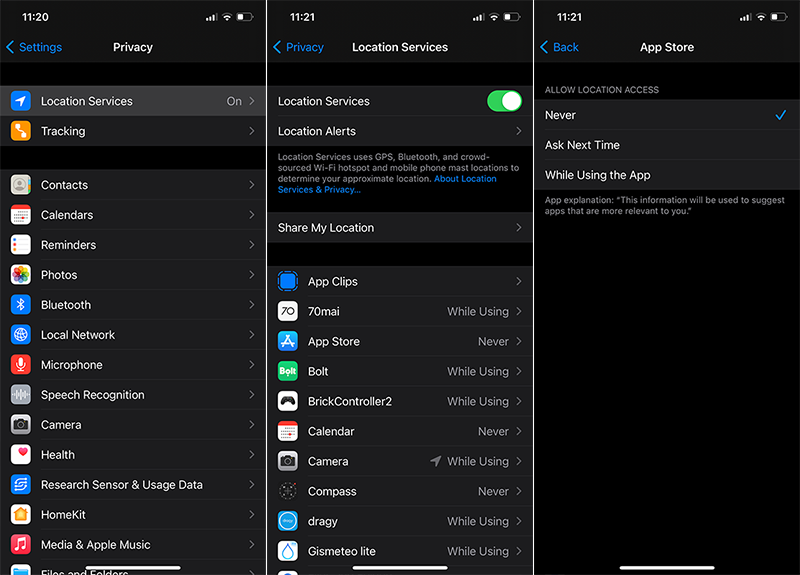
Task: Open Calendar Never location row
Action: click(400, 431)
